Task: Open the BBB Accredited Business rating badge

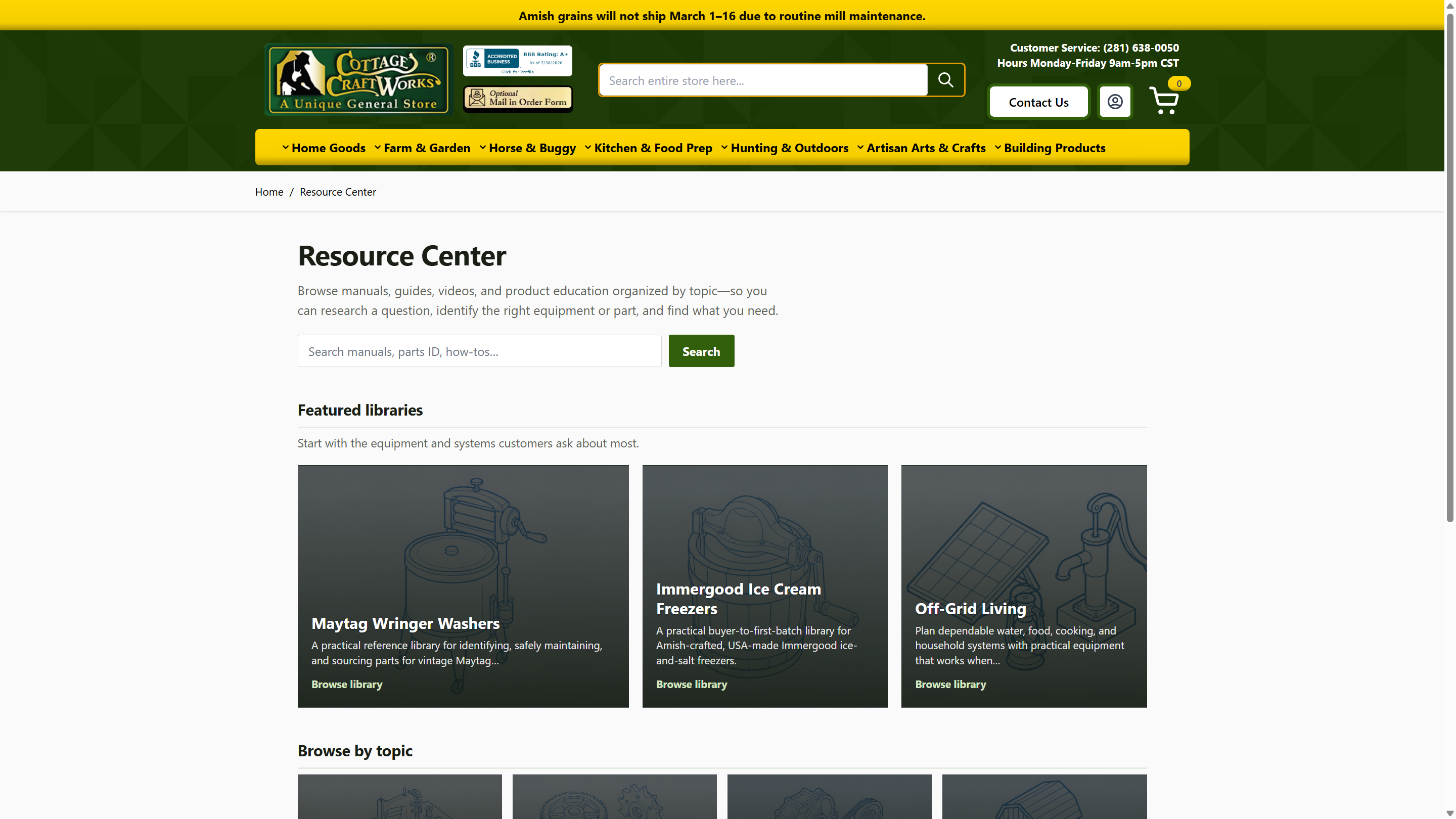Action: 517,61
